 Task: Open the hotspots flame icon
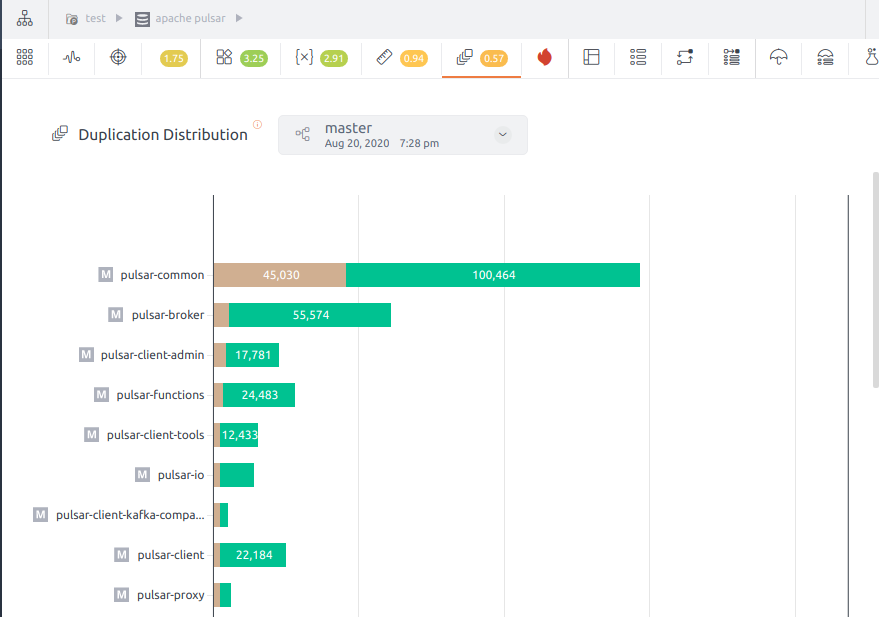click(x=545, y=58)
